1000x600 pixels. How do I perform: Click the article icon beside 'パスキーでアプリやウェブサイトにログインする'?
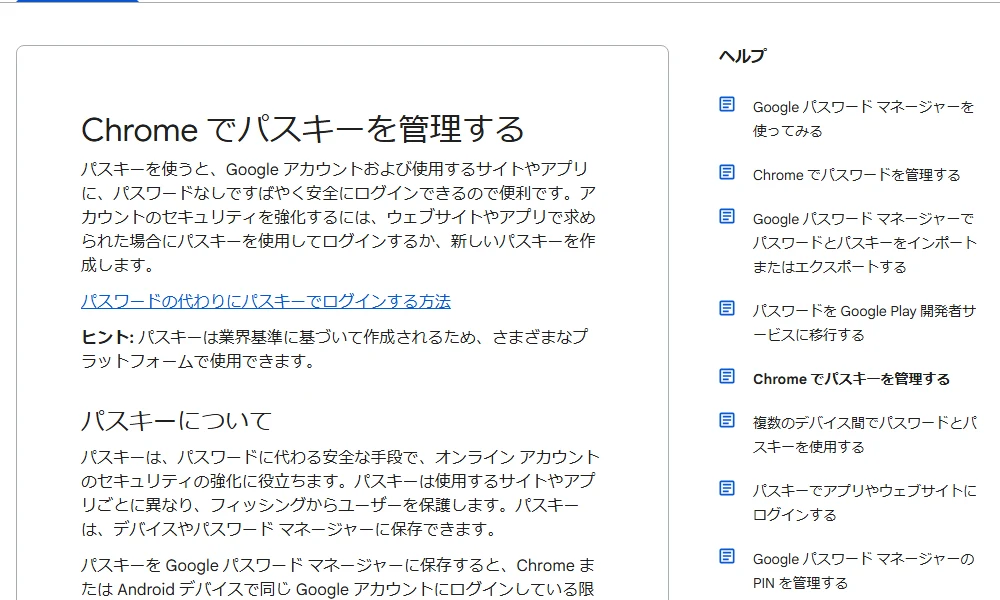point(727,488)
